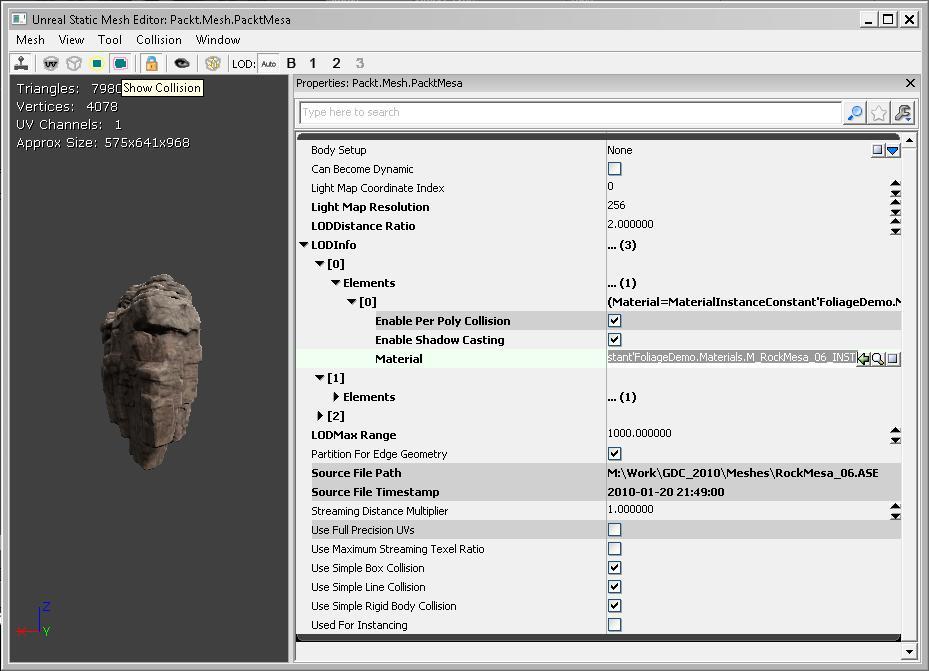
Task: Click the Light Map Resolution value 256
Action: pyautogui.click(x=616, y=205)
